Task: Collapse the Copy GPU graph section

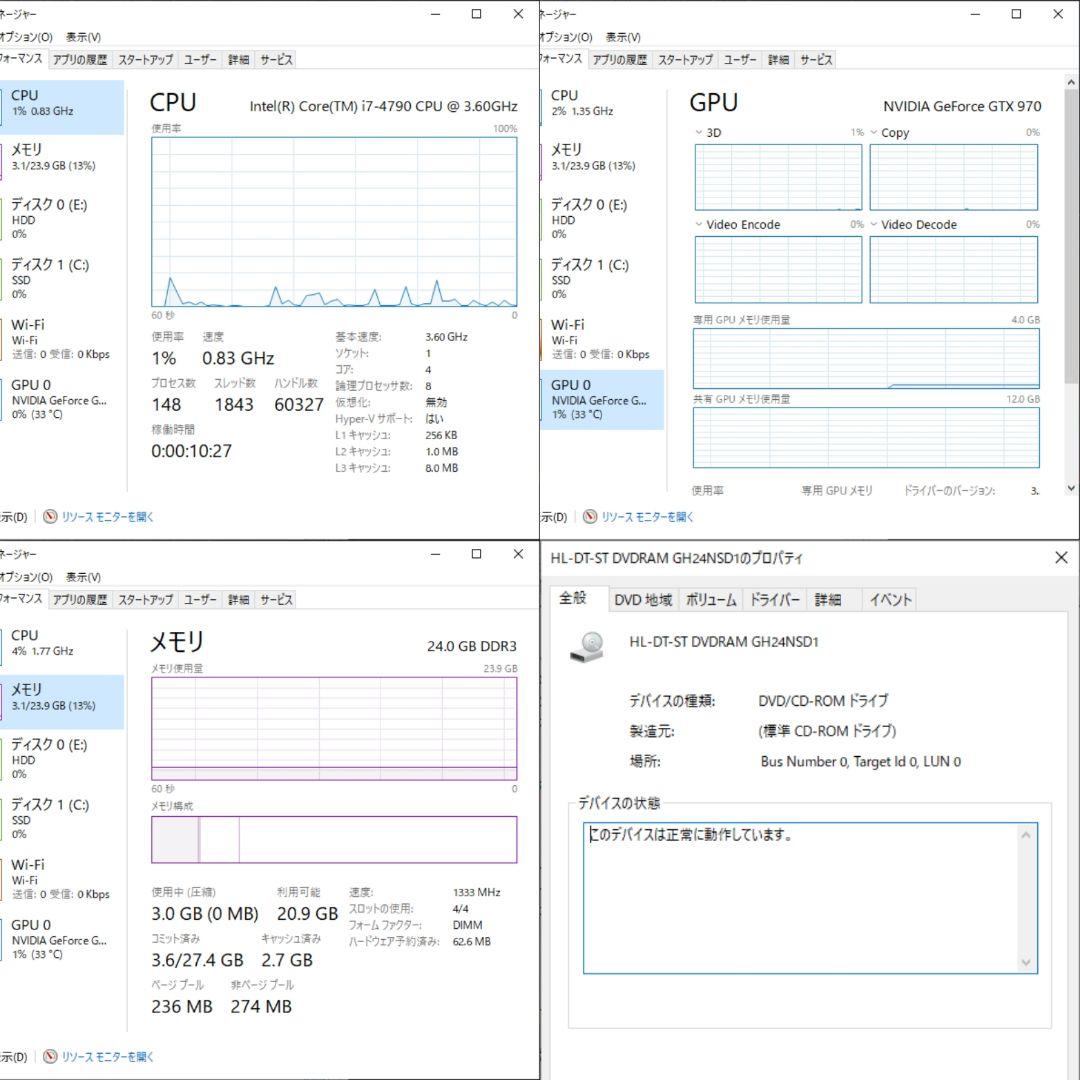Action: pos(873,132)
